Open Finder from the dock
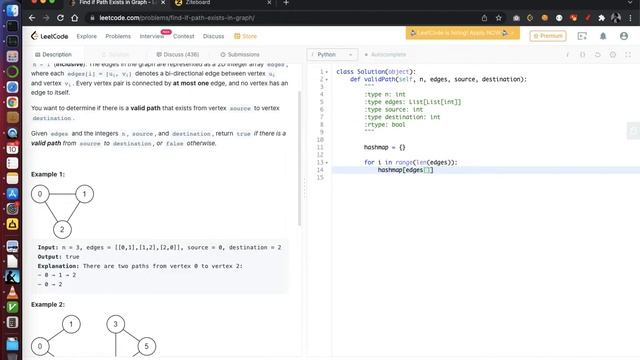This screenshot has width=640, height=360. pyautogui.click(x=12, y=10)
